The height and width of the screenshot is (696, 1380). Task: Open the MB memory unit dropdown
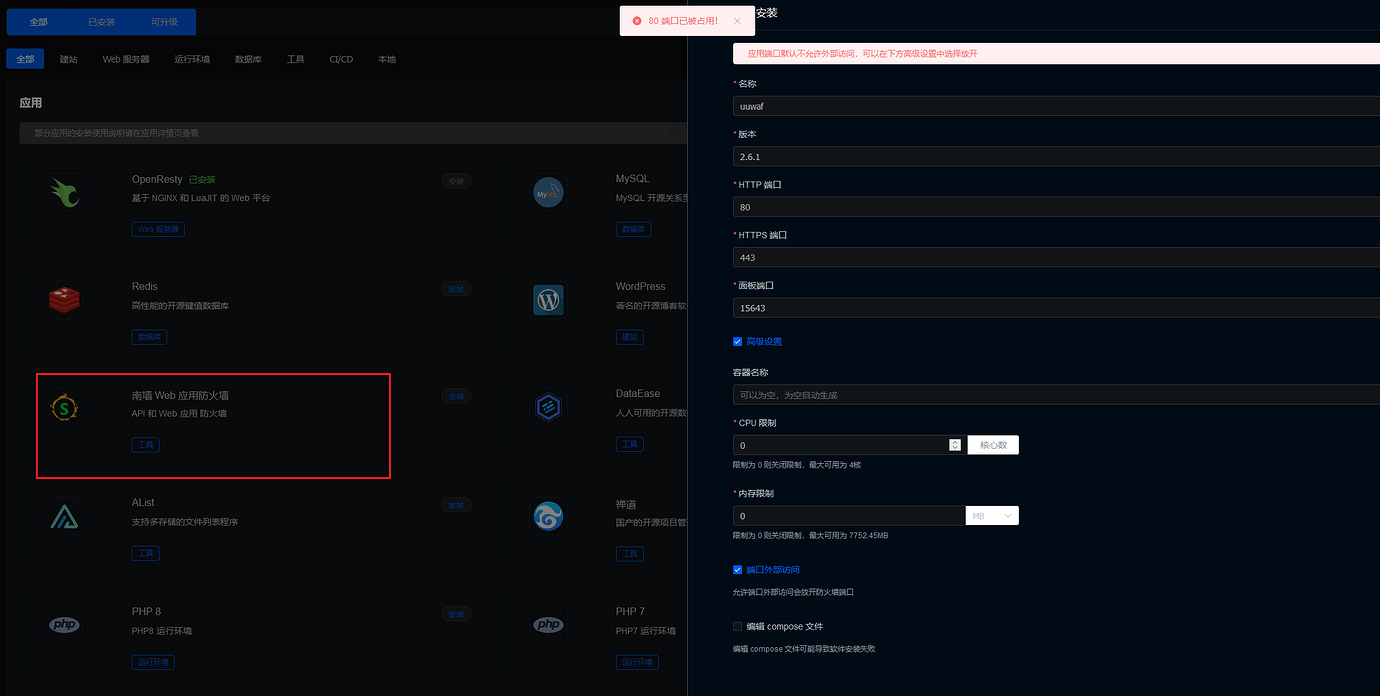tap(992, 515)
